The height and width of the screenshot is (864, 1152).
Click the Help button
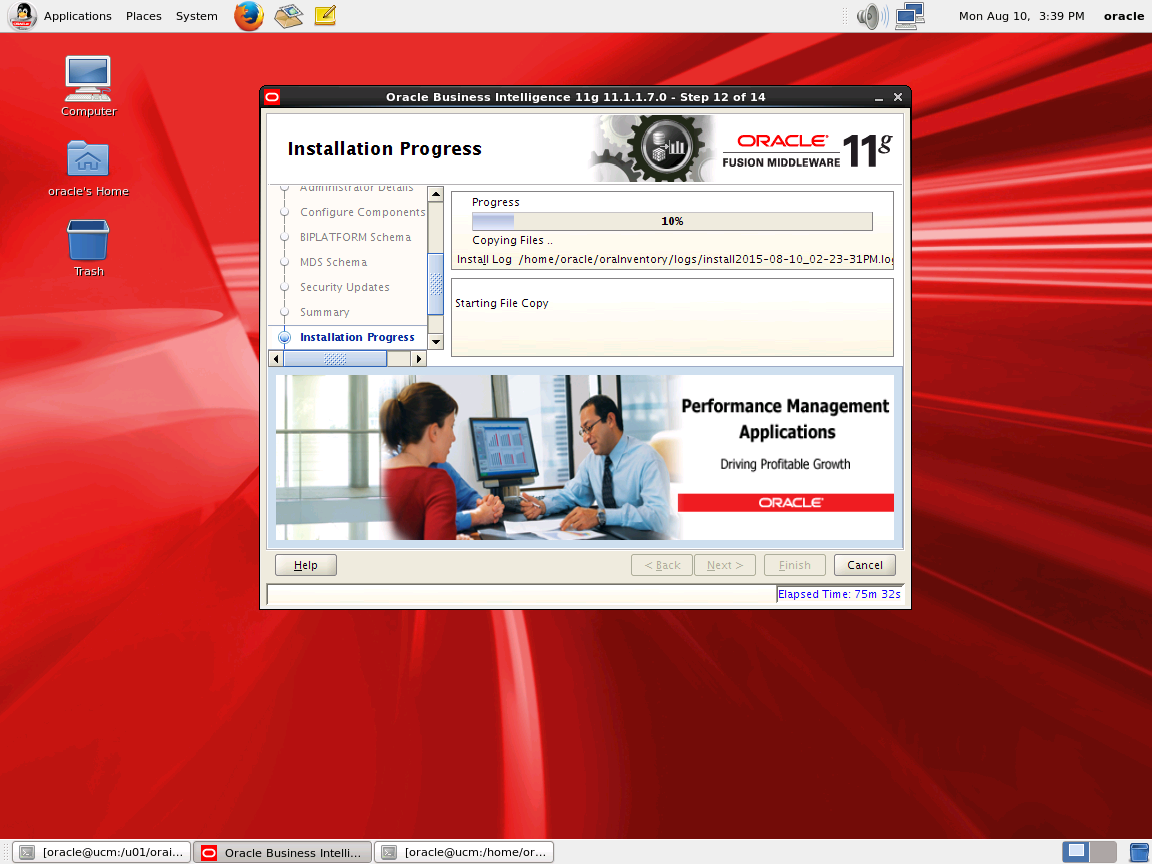click(306, 565)
